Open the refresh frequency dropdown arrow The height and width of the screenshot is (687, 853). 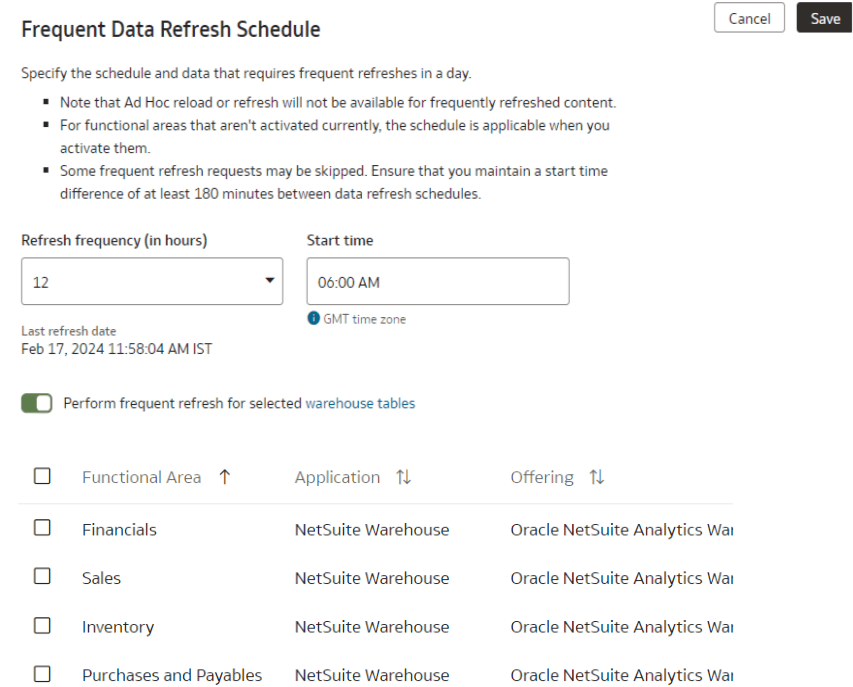[x=269, y=281]
